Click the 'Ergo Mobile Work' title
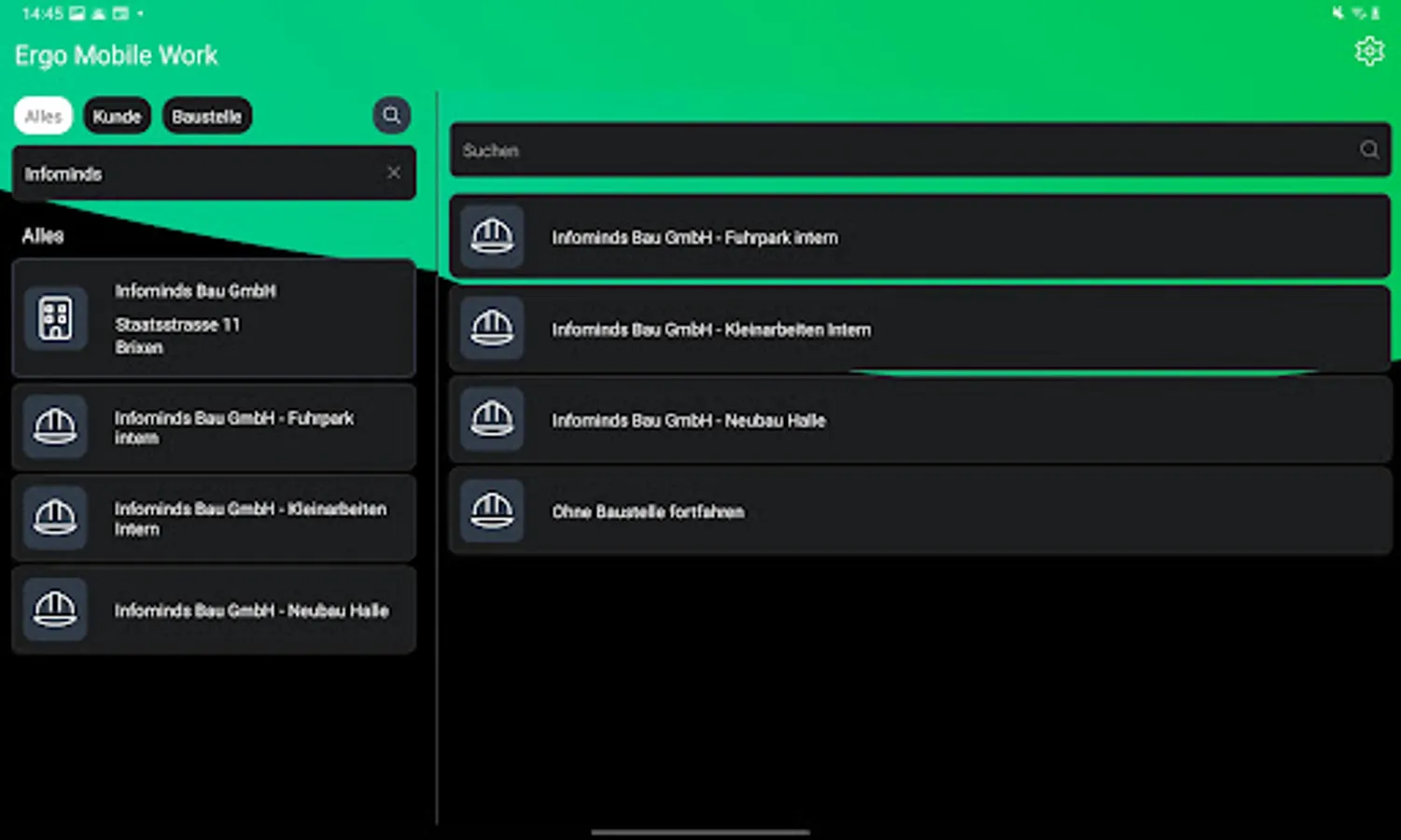Screen dimensions: 1401x840 pos(116,56)
